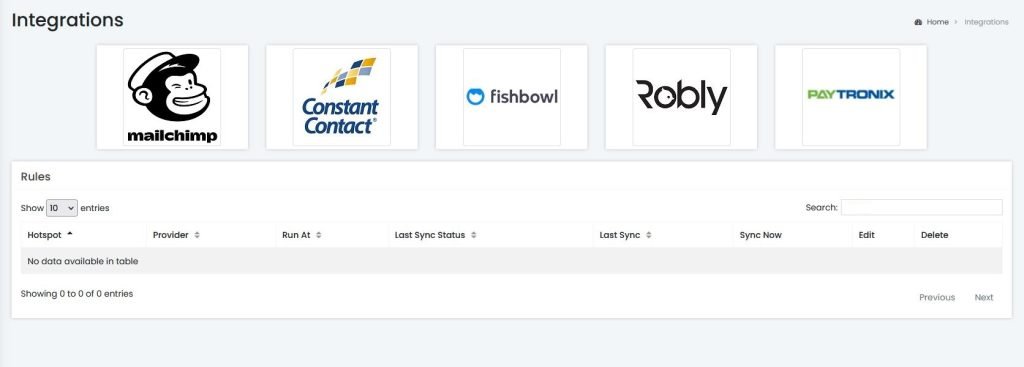Image resolution: width=1024 pixels, height=367 pixels.
Task: Go to Previous page of rules
Action: coord(937,297)
